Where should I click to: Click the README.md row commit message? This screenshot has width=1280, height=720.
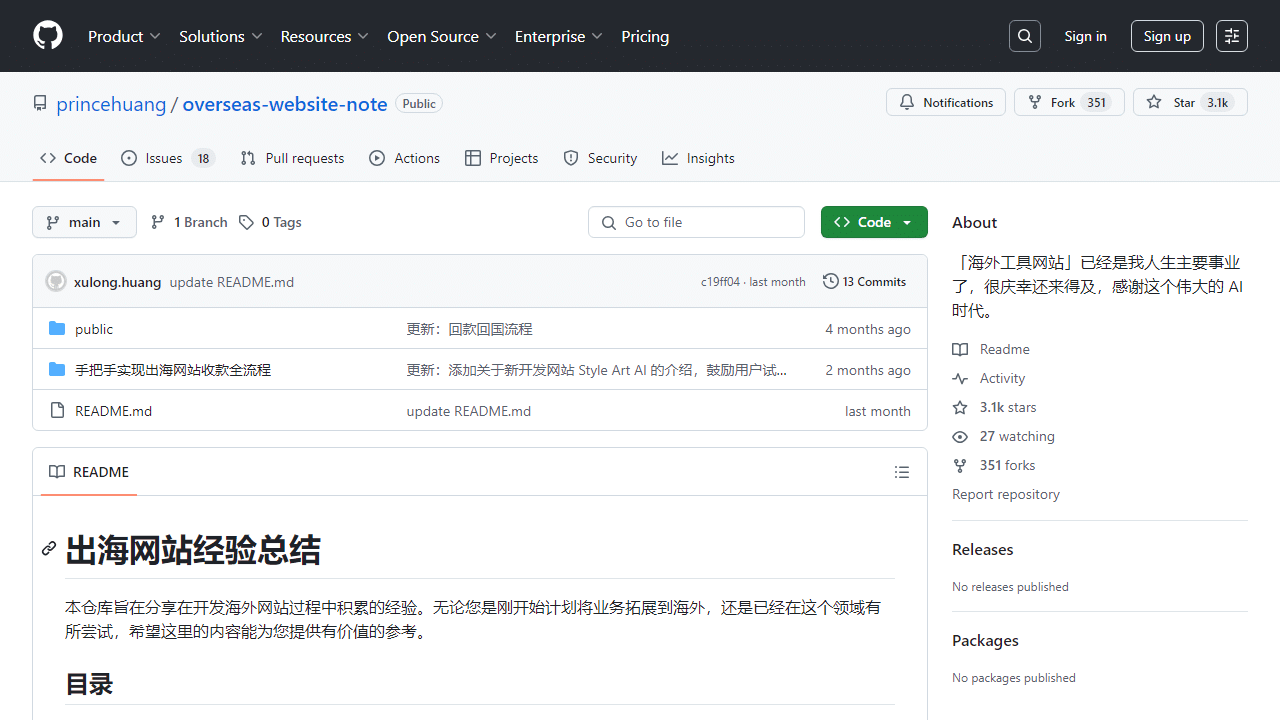coord(469,411)
